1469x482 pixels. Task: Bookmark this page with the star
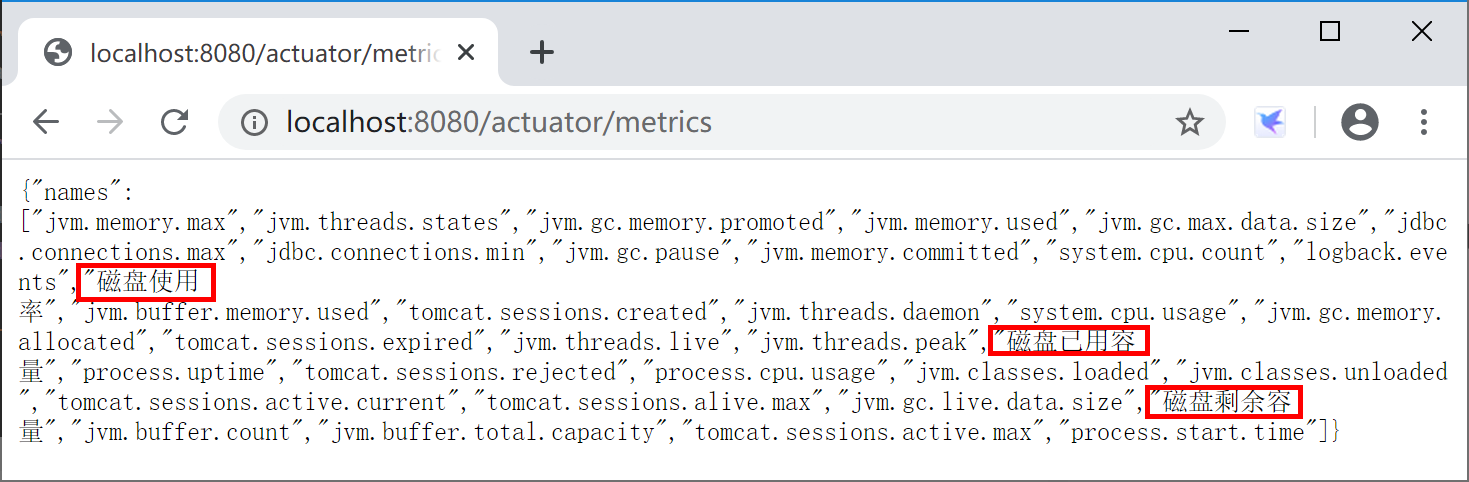click(x=1189, y=123)
